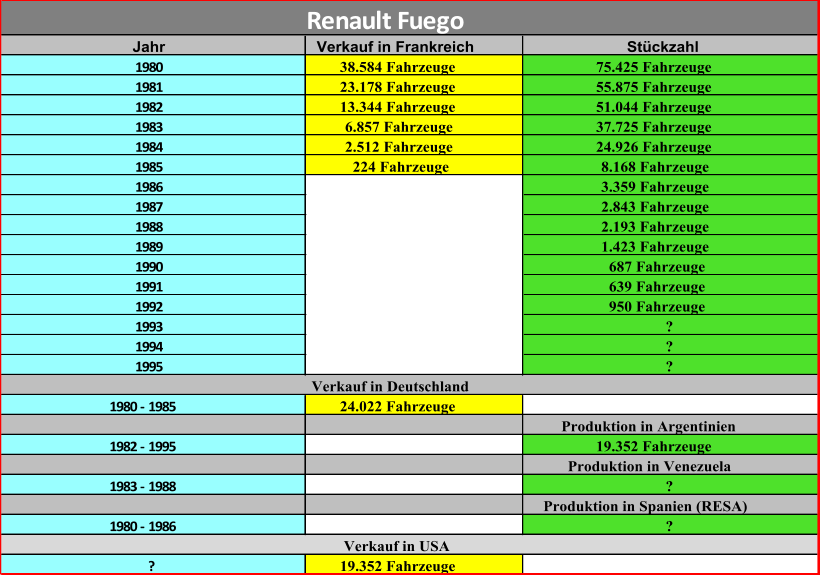Click the cyan '?' year cell under USA

pyautogui.click(x=153, y=564)
